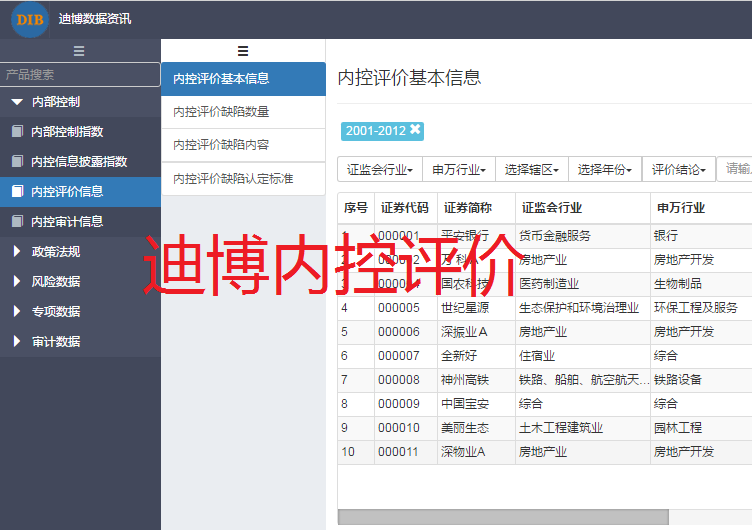Expand the 政策法规 section
752x530 pixels.
(x=17, y=251)
